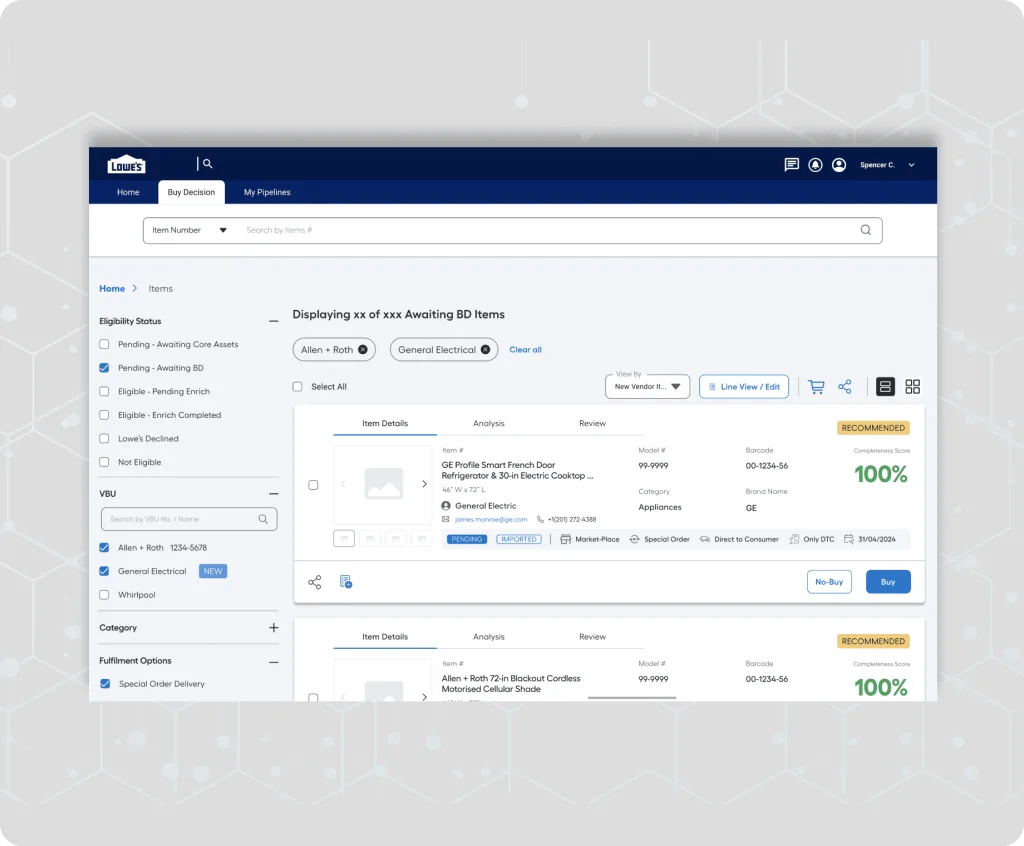Click the Clear all link
Viewport: 1024px width, 846px height.
point(526,350)
